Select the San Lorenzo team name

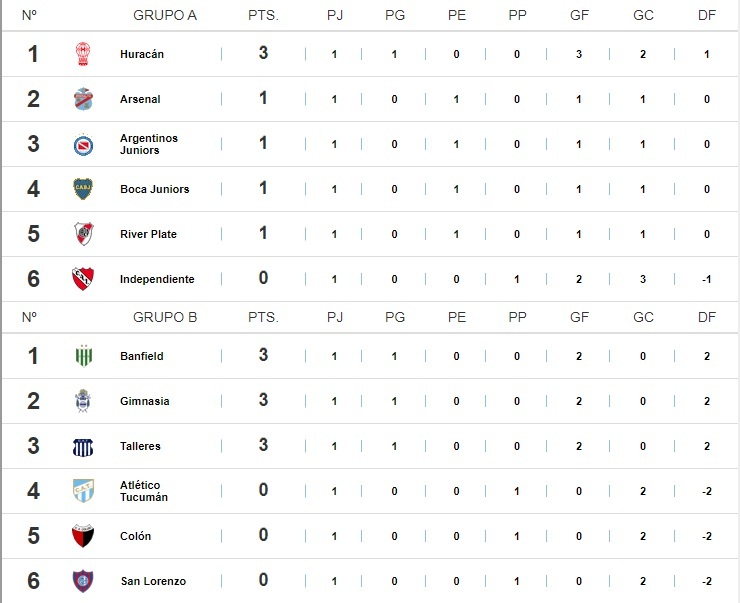(x=152, y=581)
